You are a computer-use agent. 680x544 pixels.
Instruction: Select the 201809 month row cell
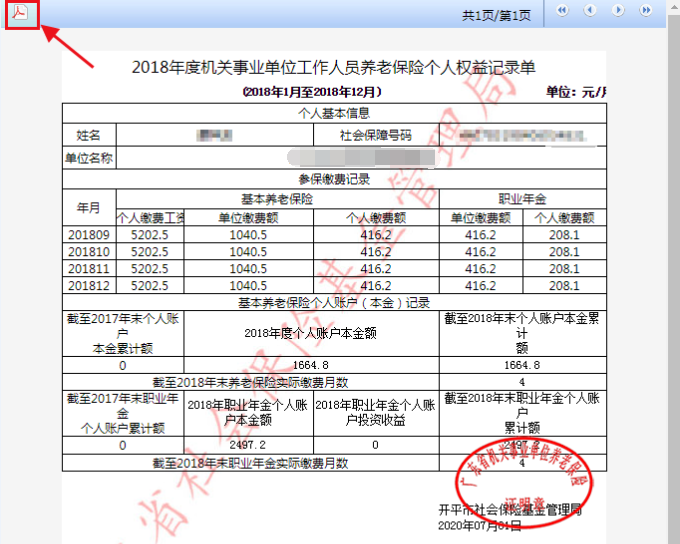click(89, 235)
